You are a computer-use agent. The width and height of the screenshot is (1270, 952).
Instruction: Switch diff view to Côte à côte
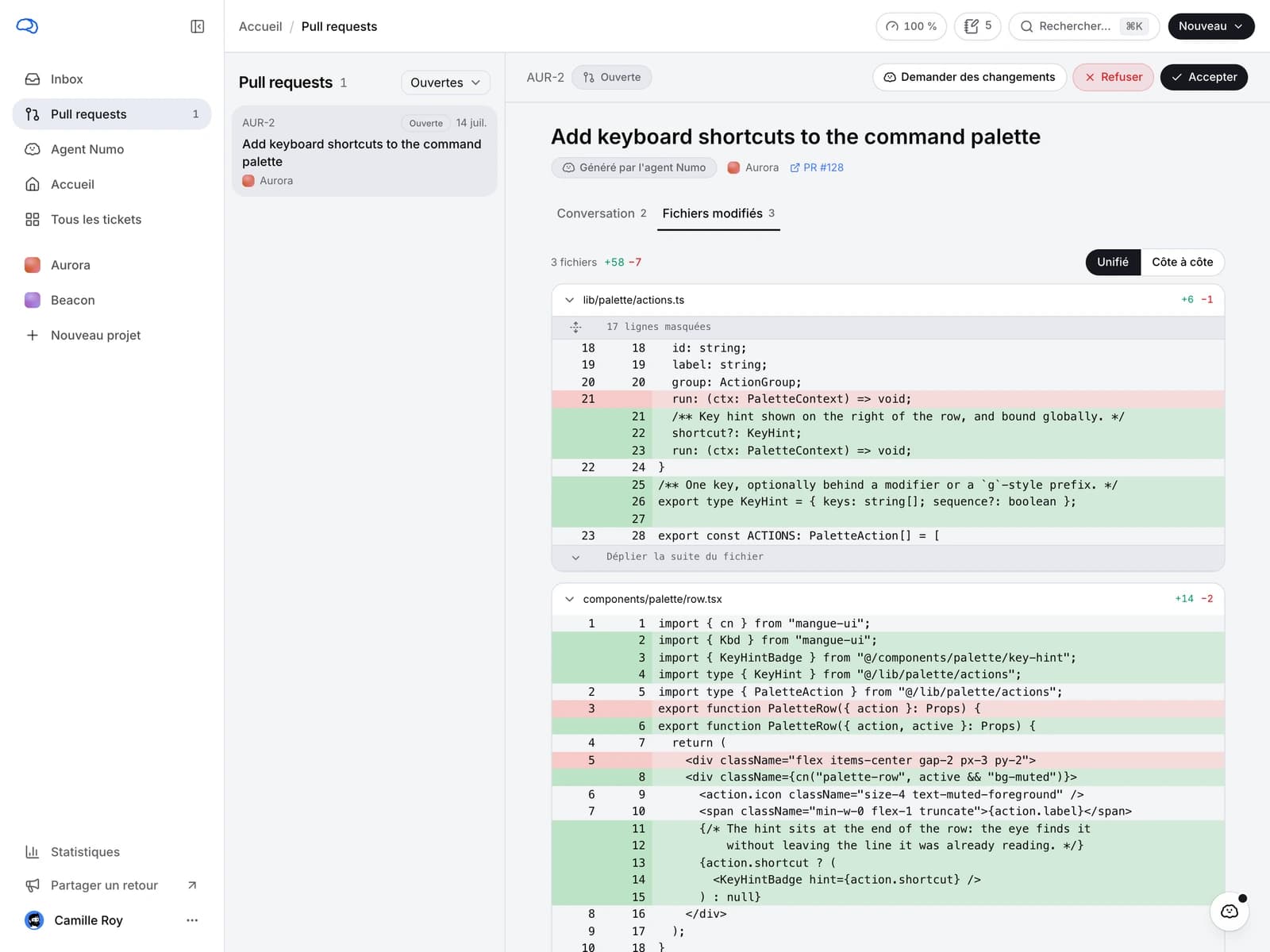point(1183,262)
